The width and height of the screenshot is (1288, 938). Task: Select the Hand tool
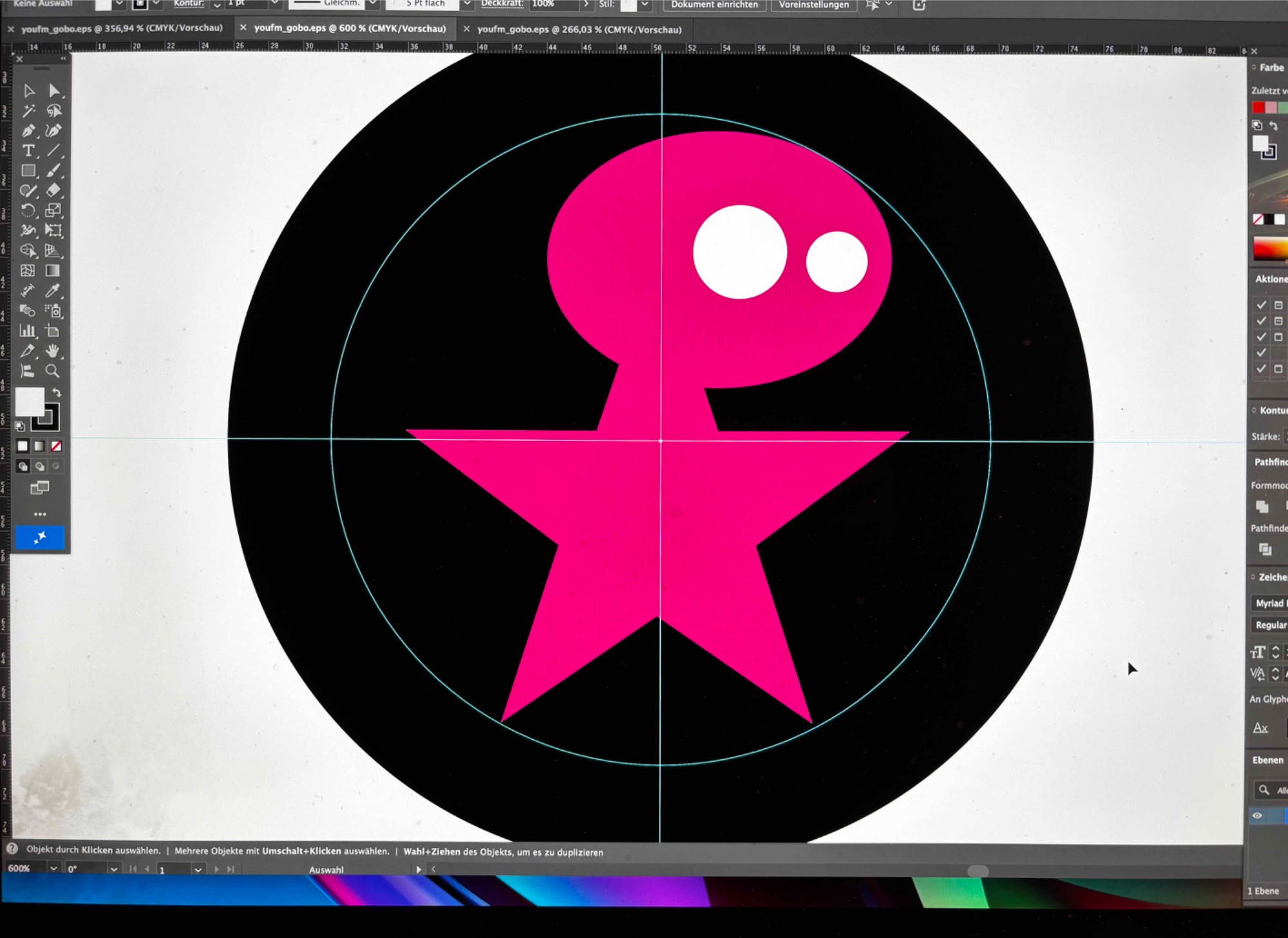tap(53, 351)
